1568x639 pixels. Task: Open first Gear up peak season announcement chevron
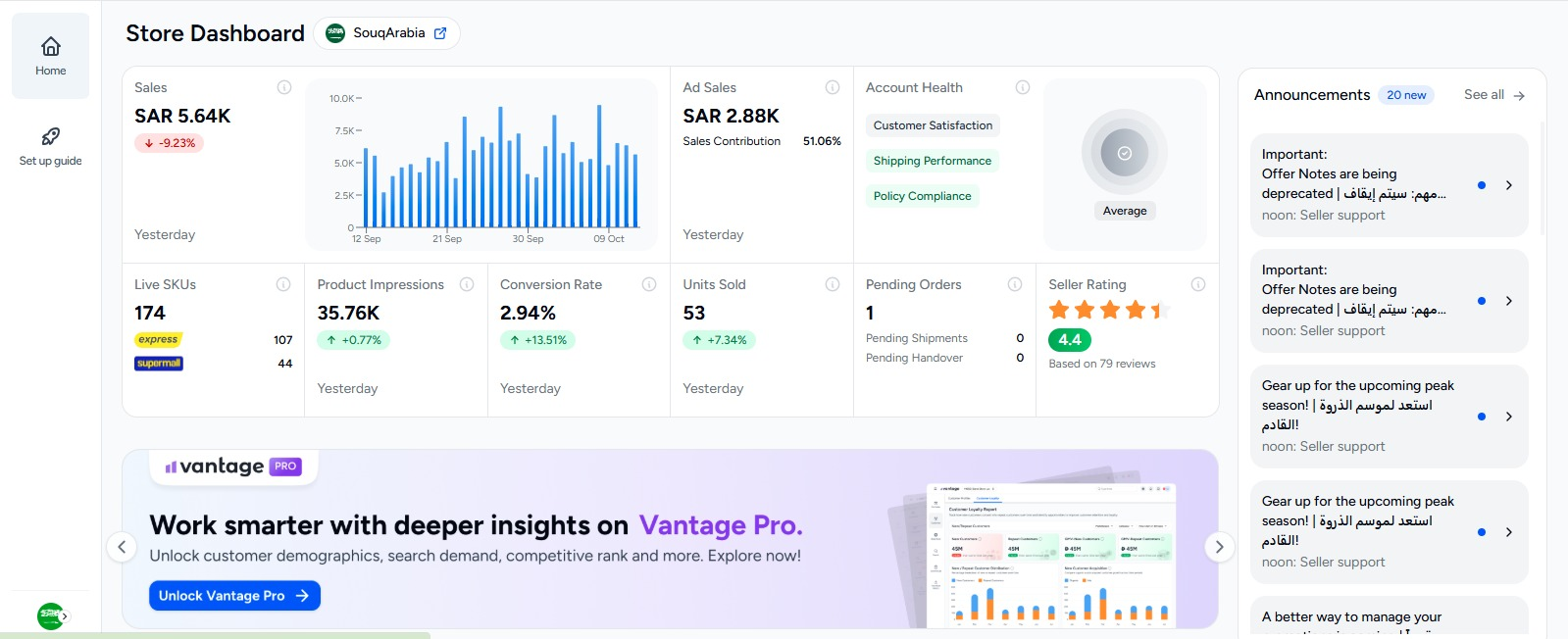pos(1509,417)
